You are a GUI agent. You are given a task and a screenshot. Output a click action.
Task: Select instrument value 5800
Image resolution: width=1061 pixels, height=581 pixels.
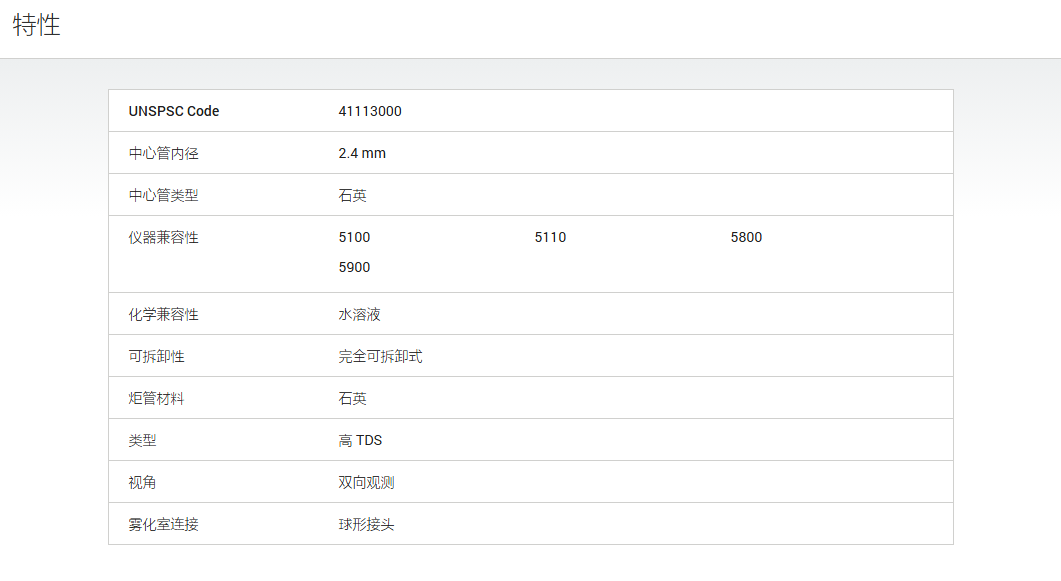point(746,237)
